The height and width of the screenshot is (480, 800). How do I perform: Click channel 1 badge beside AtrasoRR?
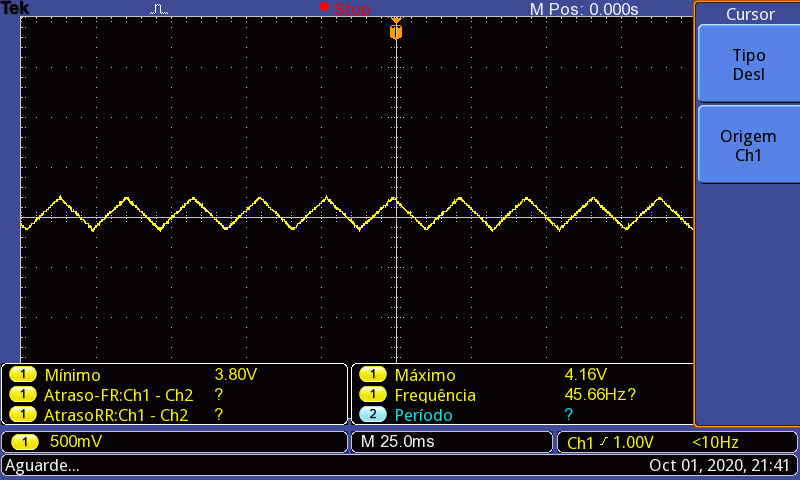(x=23, y=415)
